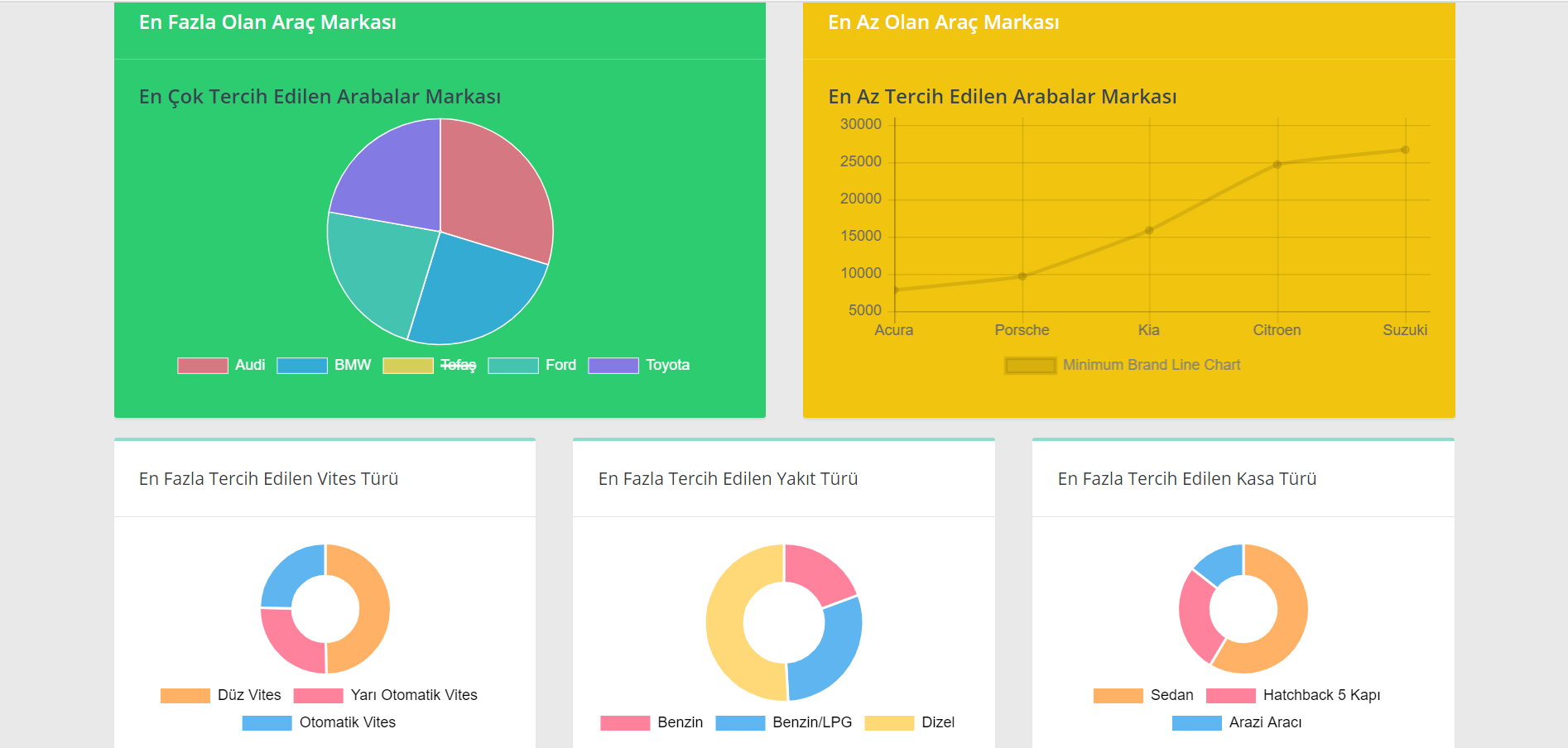Screen dimensions: 1568x748
Task: Hide BMW from the pie chart legend
Action: coord(304,365)
